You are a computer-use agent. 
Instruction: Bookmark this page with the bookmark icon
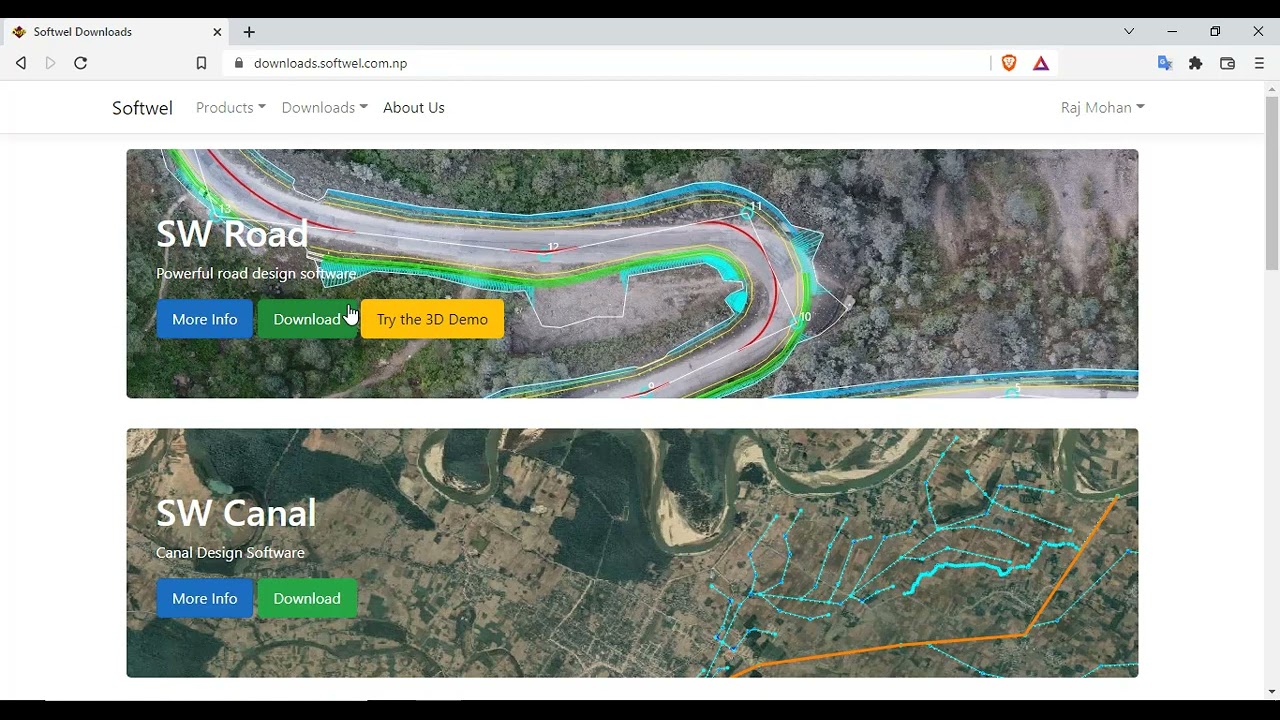201,63
